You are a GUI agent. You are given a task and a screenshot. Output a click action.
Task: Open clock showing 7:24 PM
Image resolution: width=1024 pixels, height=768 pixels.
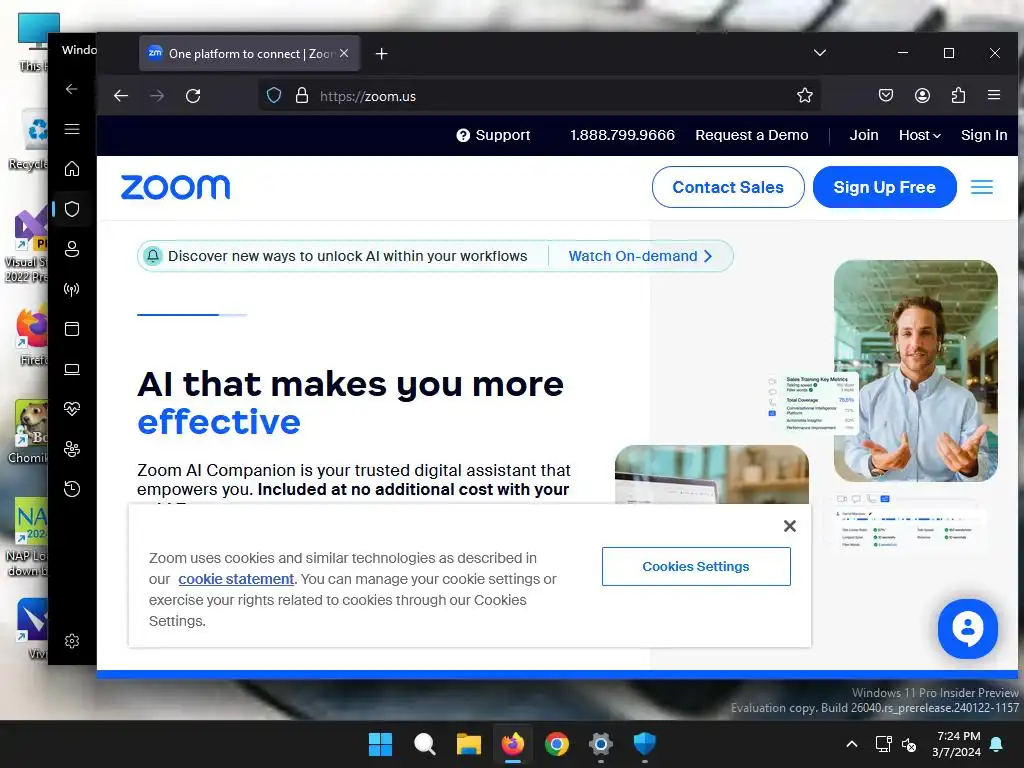pyautogui.click(x=958, y=744)
